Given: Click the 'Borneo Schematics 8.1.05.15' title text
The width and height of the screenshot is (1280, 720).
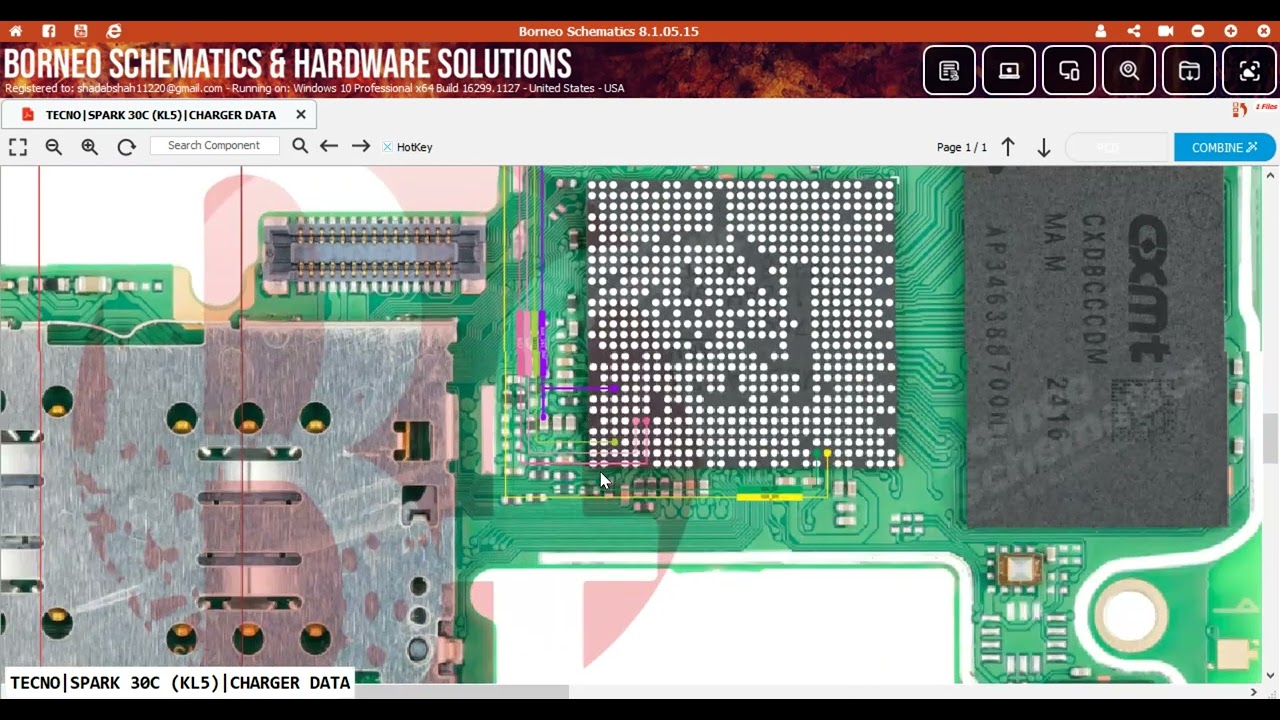Looking at the screenshot, I should pyautogui.click(x=608, y=31).
